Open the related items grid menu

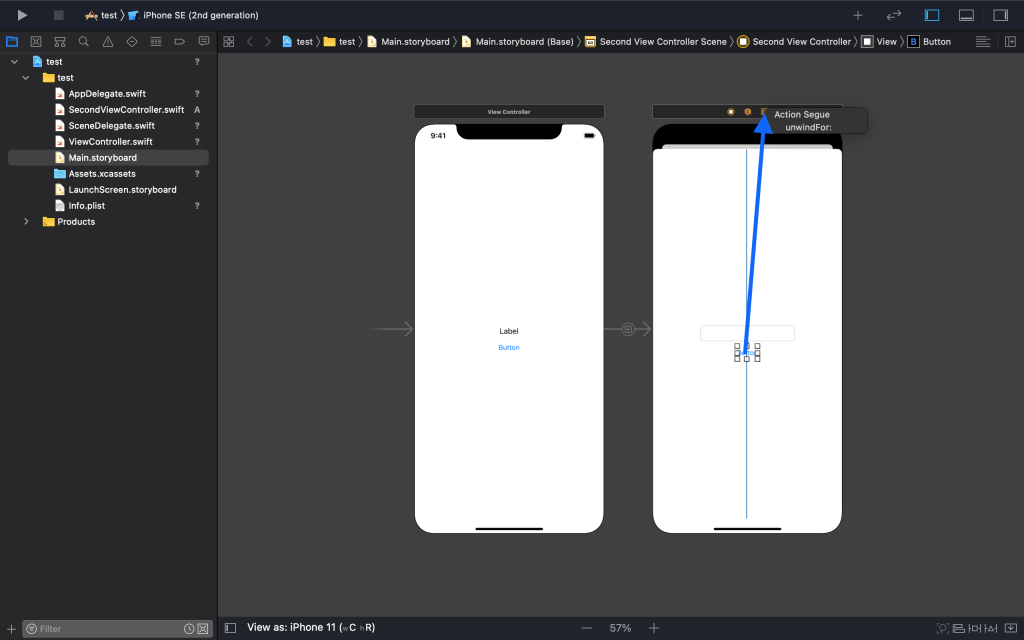click(229, 42)
